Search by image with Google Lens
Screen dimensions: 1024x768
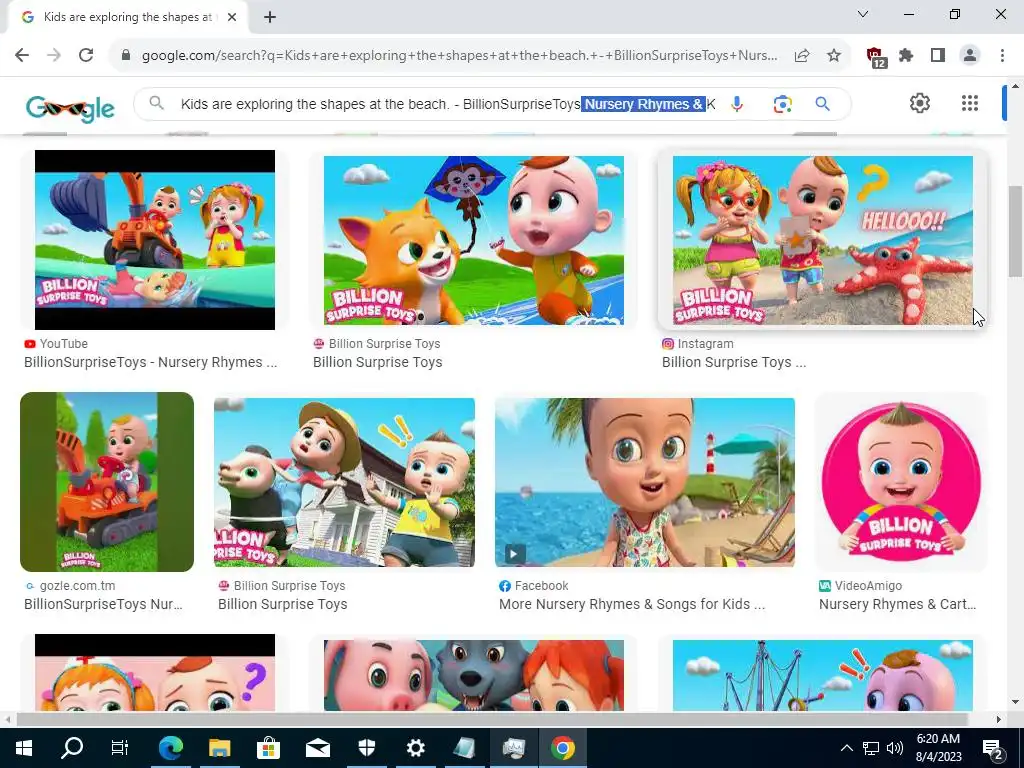pyautogui.click(x=782, y=104)
